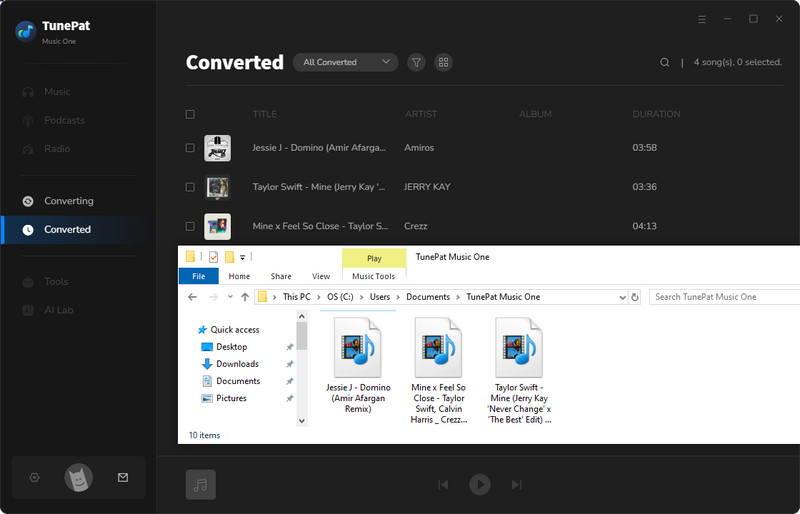Click the Search TunePat Music One field

722,297
